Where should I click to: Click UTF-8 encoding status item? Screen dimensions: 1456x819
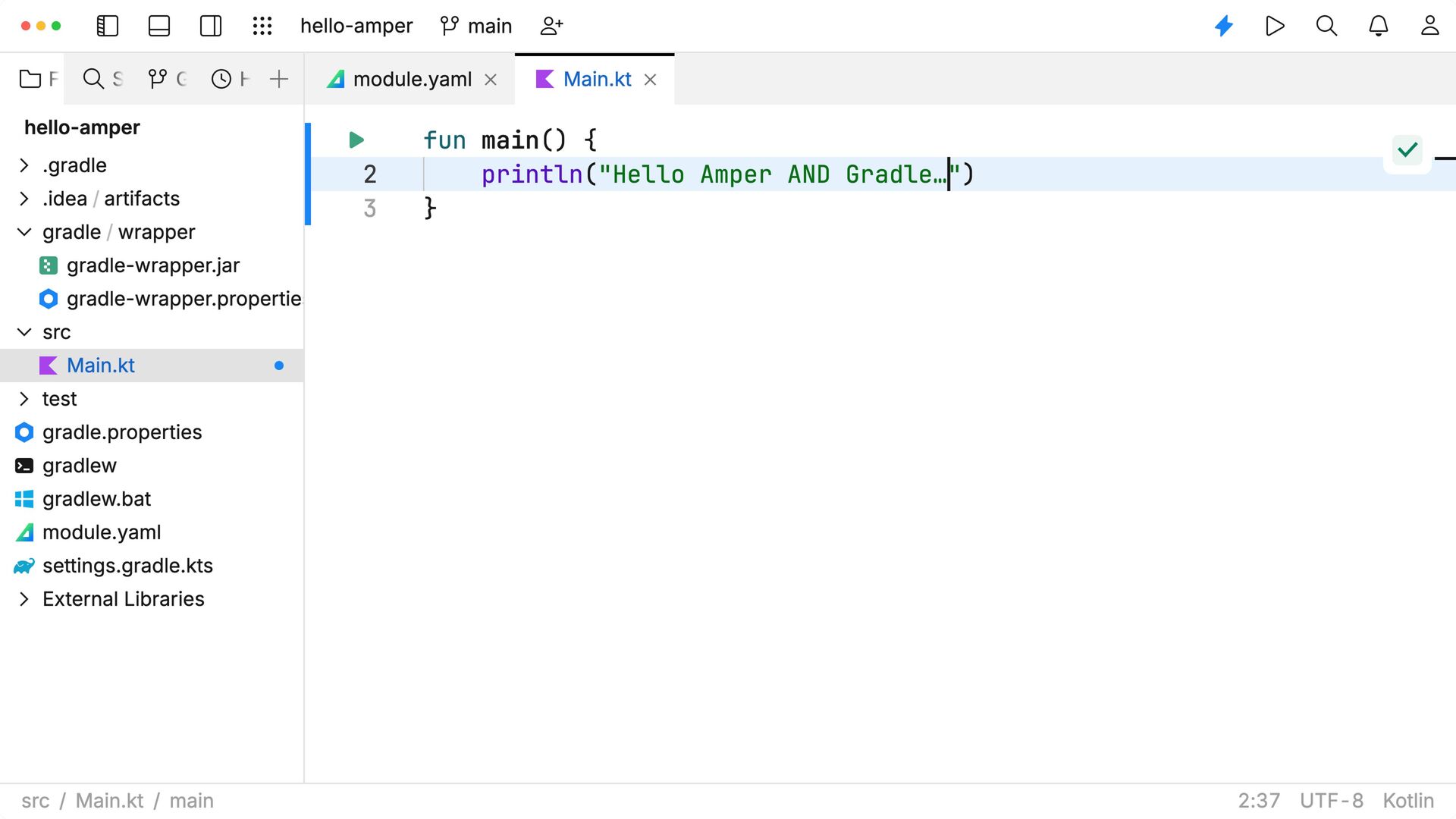pyautogui.click(x=1332, y=801)
